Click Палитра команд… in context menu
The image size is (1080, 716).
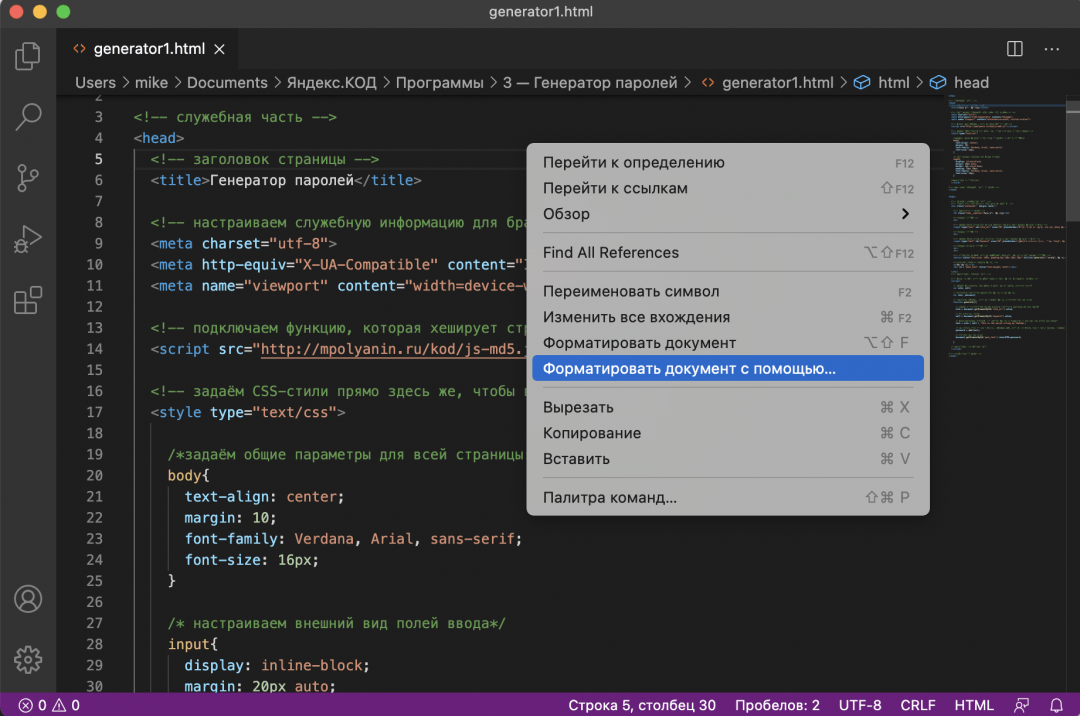click(x=609, y=497)
